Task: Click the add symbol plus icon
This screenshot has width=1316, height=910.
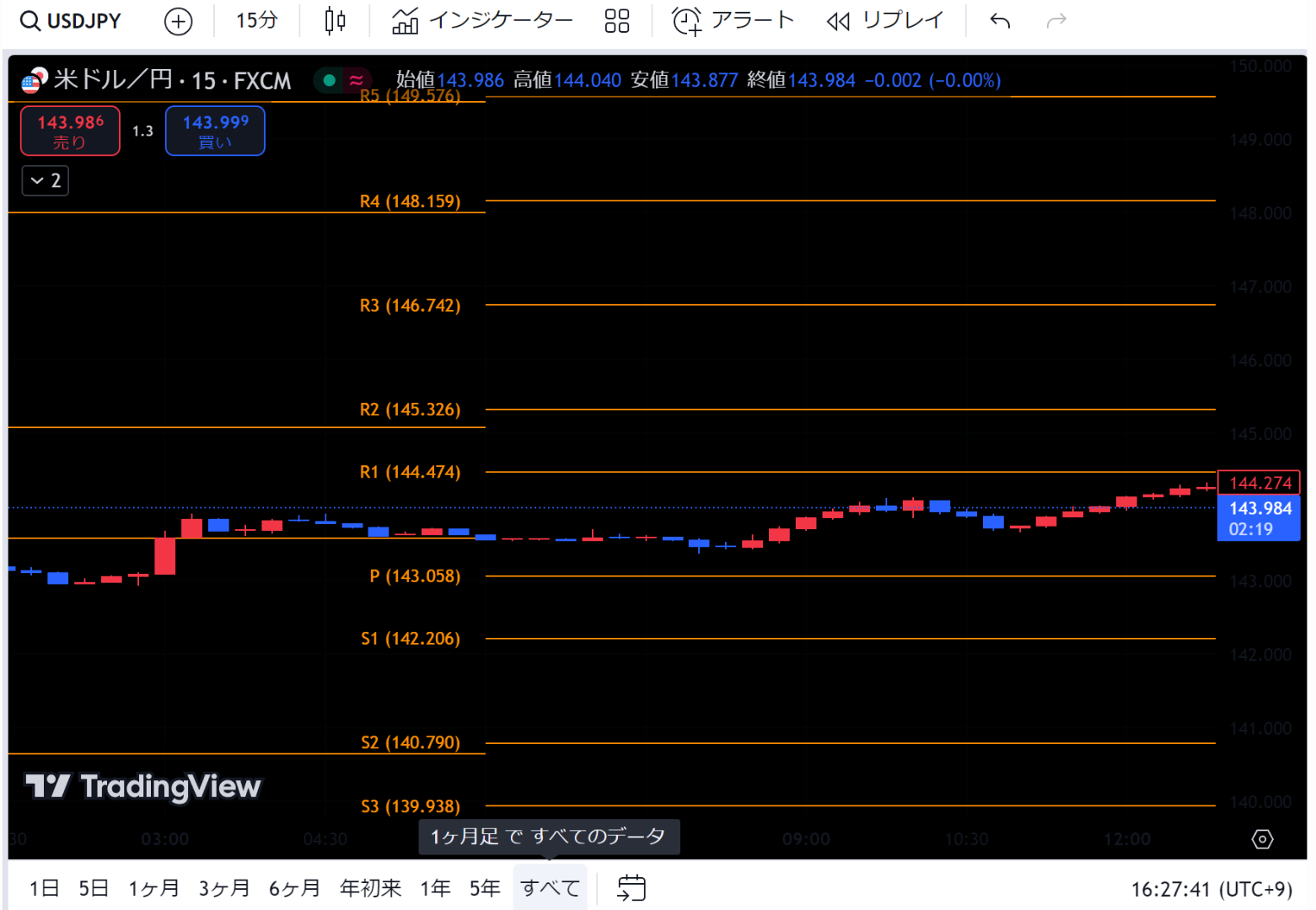Action: pos(178,21)
